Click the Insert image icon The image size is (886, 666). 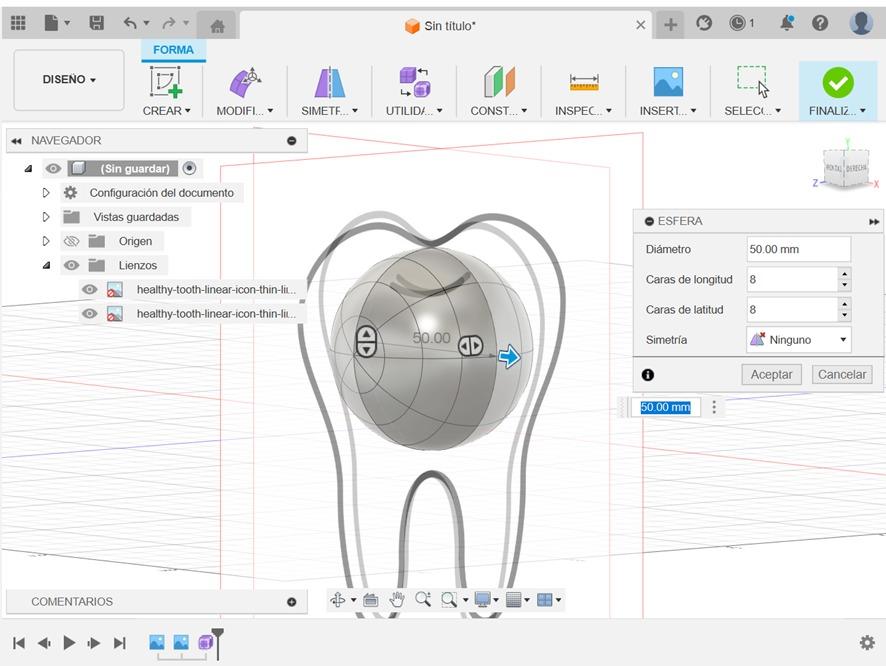[668, 82]
